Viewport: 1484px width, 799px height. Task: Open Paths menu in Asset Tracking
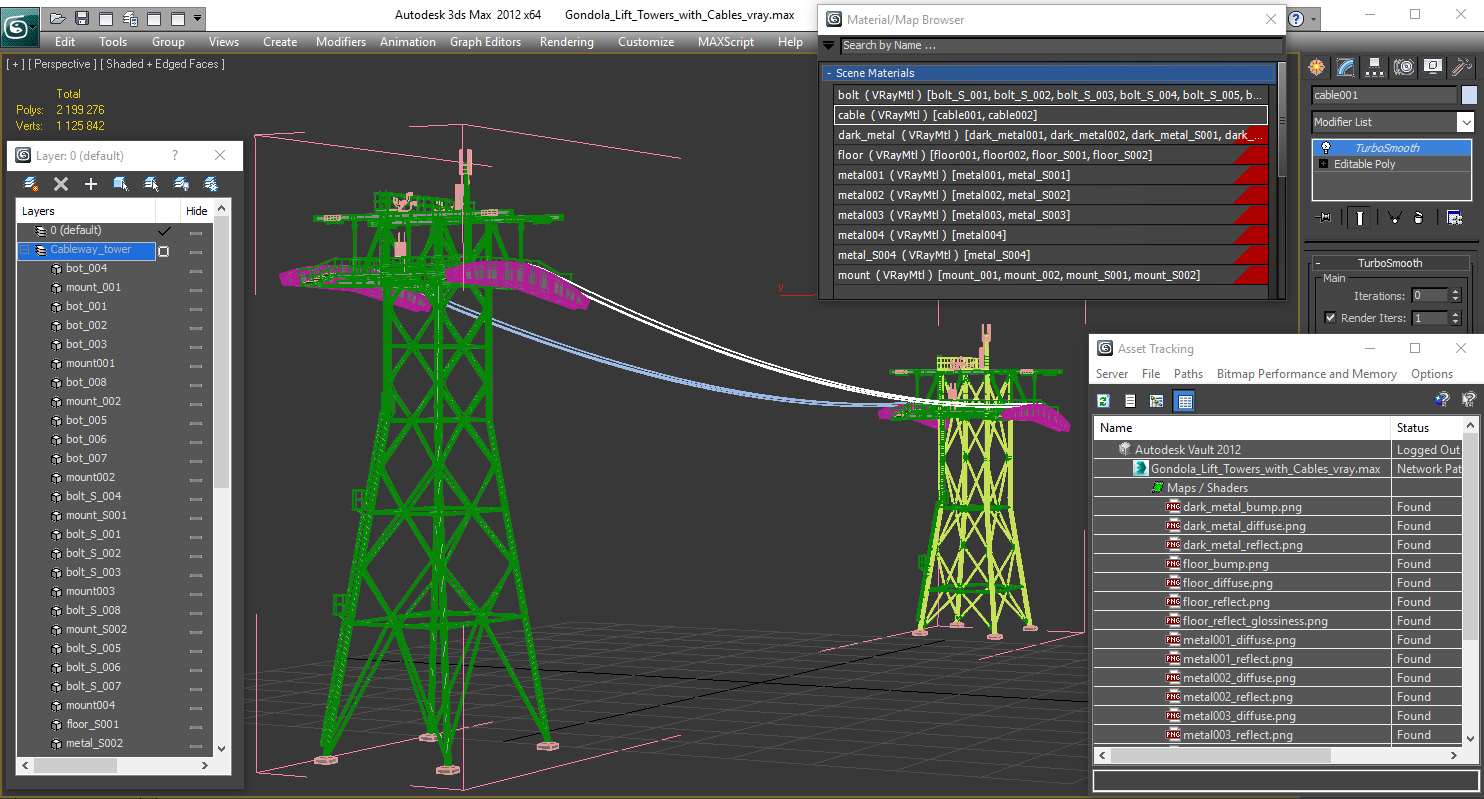pyautogui.click(x=1188, y=374)
